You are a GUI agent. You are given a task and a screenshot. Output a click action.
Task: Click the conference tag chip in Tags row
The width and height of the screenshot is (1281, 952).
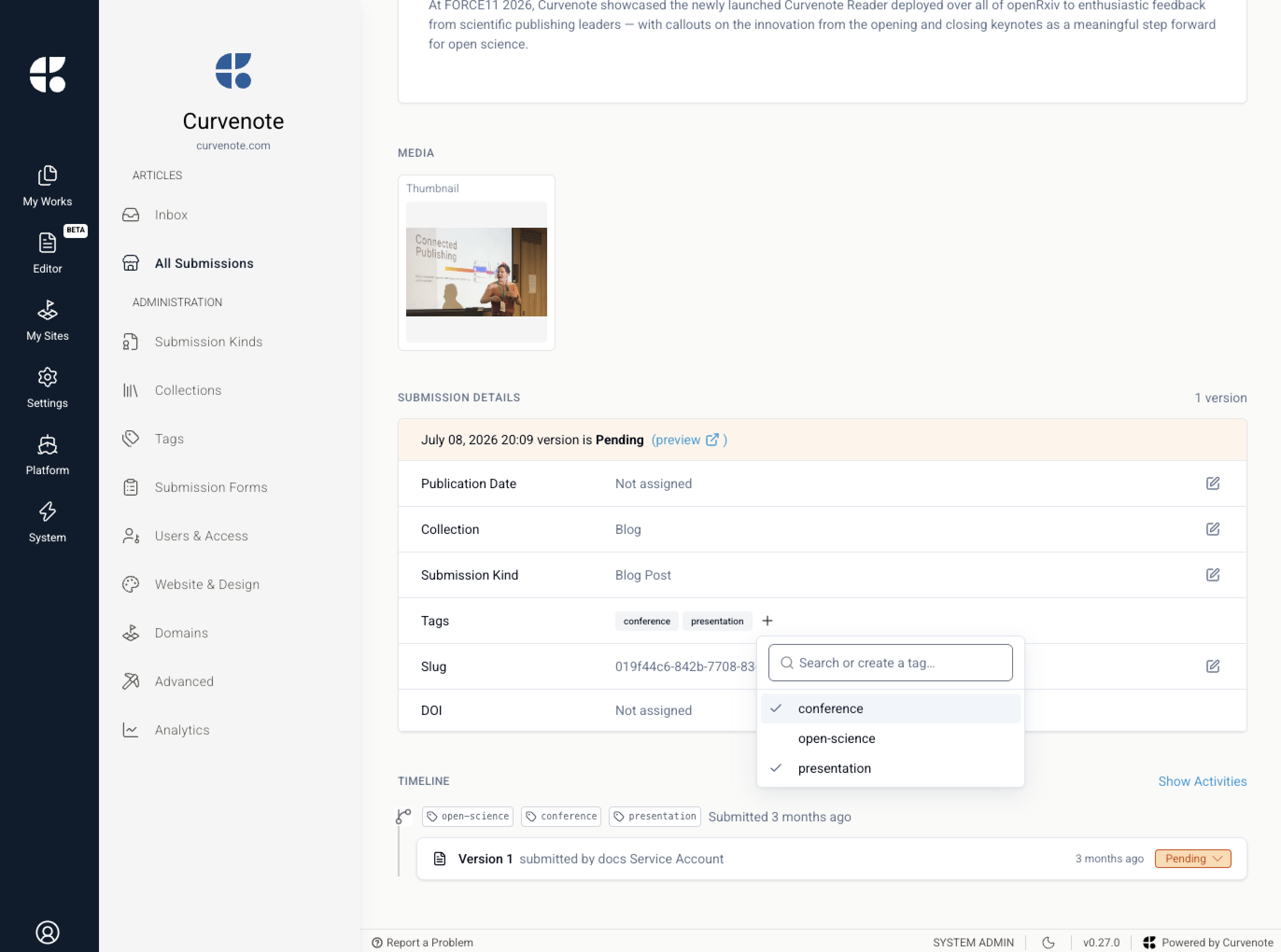(x=646, y=621)
